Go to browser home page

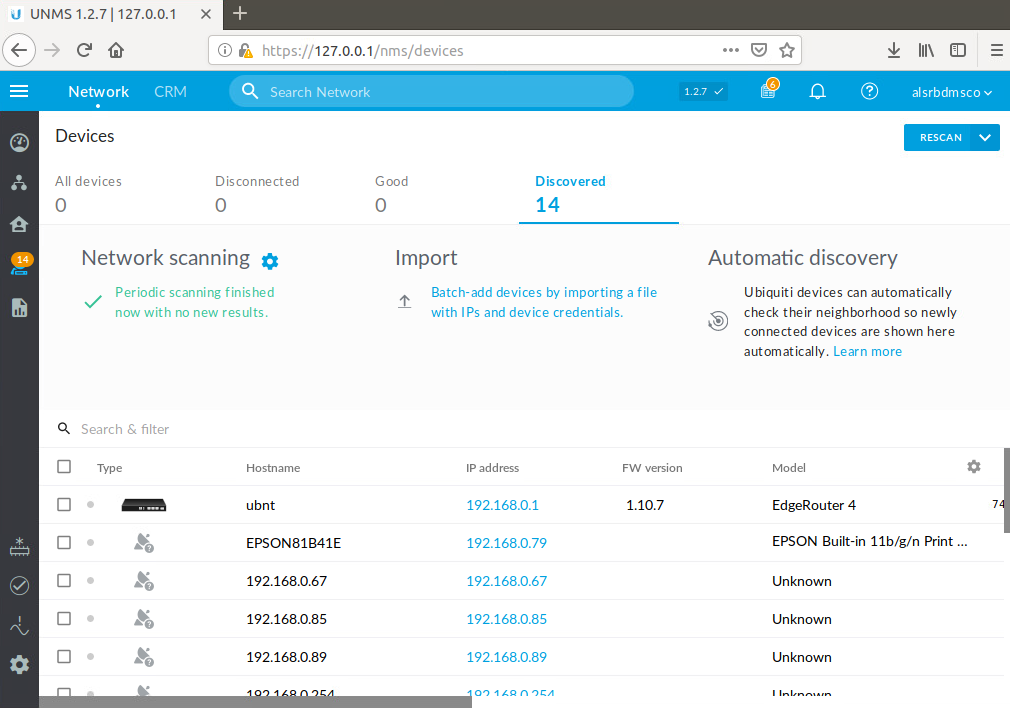[x=116, y=50]
